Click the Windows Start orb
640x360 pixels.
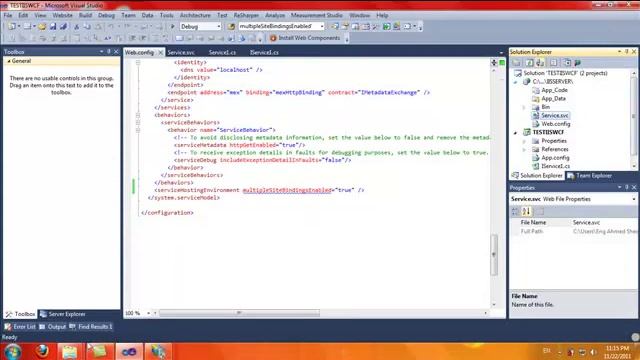click(13, 351)
